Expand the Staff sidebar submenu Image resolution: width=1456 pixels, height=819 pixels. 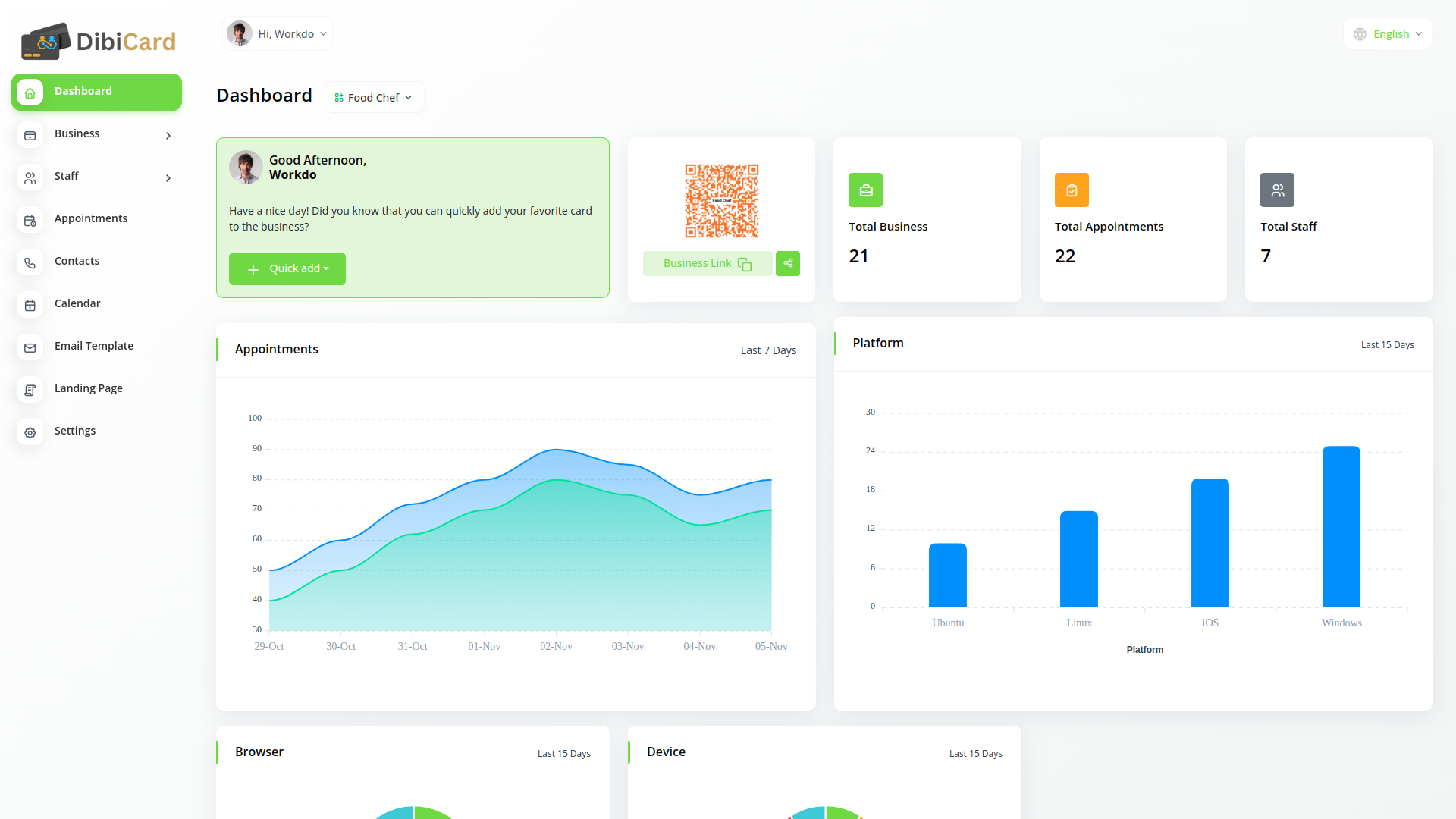tap(168, 177)
